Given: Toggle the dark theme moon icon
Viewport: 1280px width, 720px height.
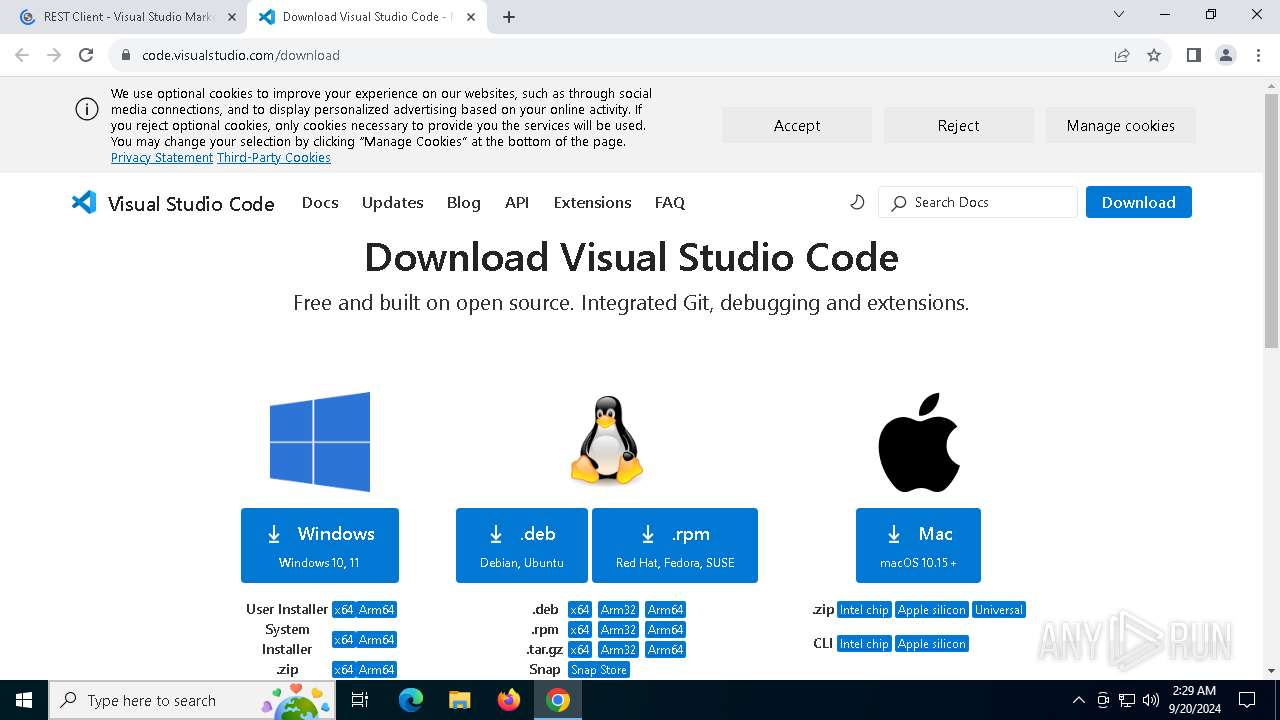Looking at the screenshot, I should [857, 202].
